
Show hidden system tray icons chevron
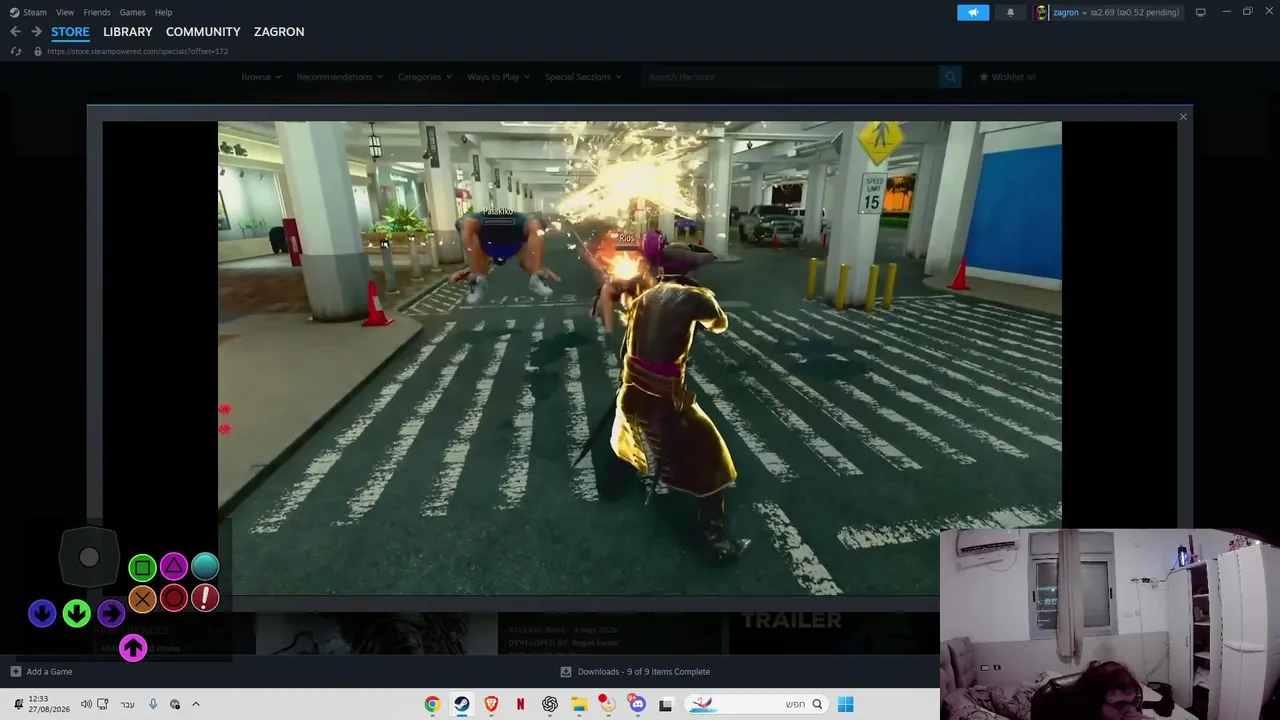click(196, 704)
